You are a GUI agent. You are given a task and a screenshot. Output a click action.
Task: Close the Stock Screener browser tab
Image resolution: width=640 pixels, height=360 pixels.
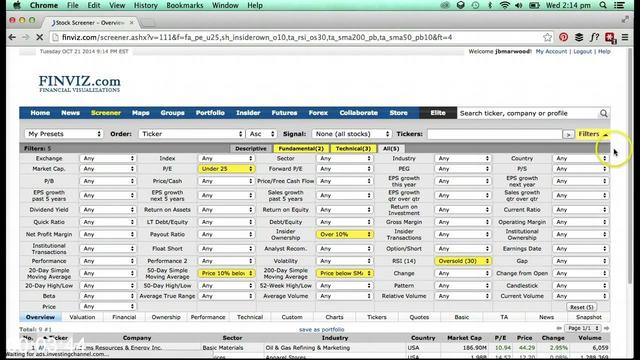click(131, 22)
